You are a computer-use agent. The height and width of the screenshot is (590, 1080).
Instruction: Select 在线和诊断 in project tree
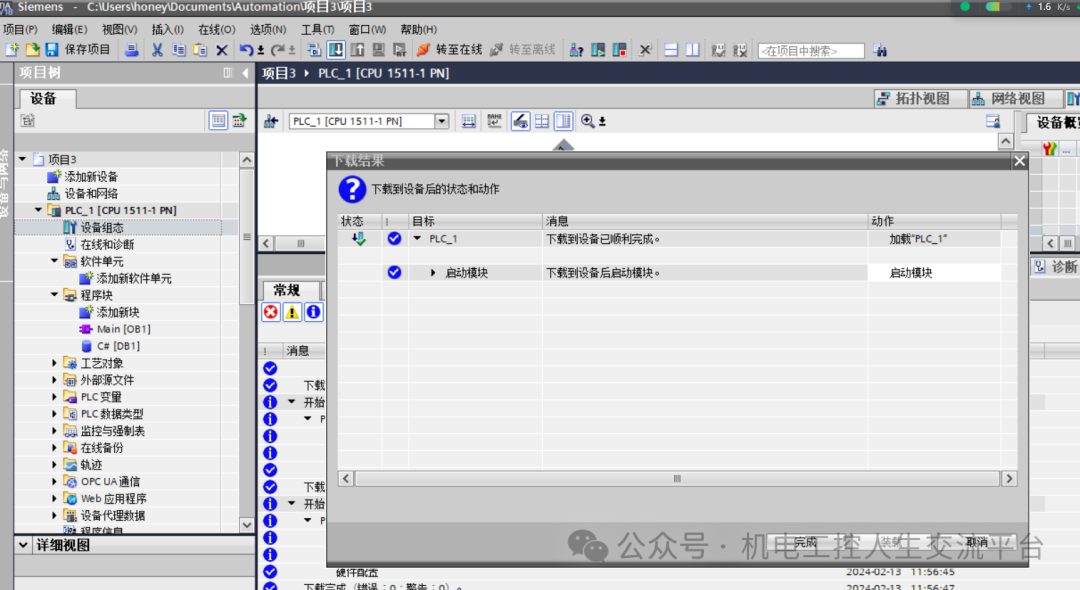(x=107, y=244)
